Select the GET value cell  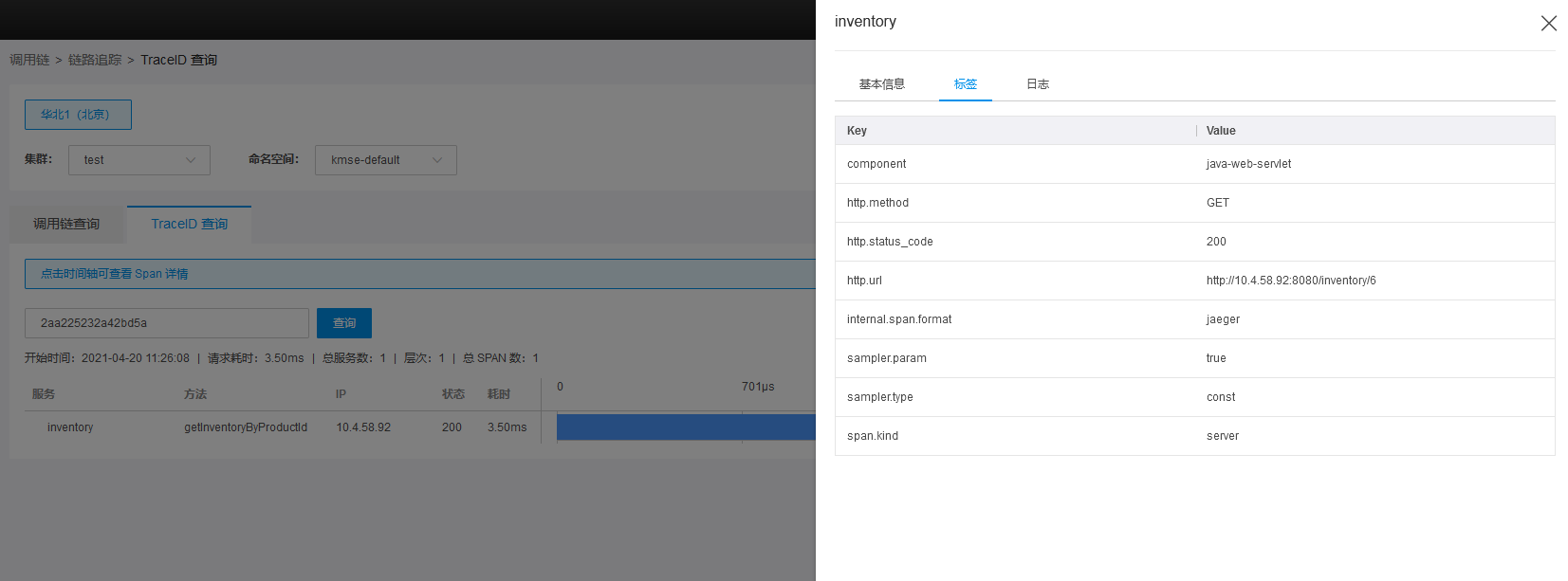pos(1218,203)
